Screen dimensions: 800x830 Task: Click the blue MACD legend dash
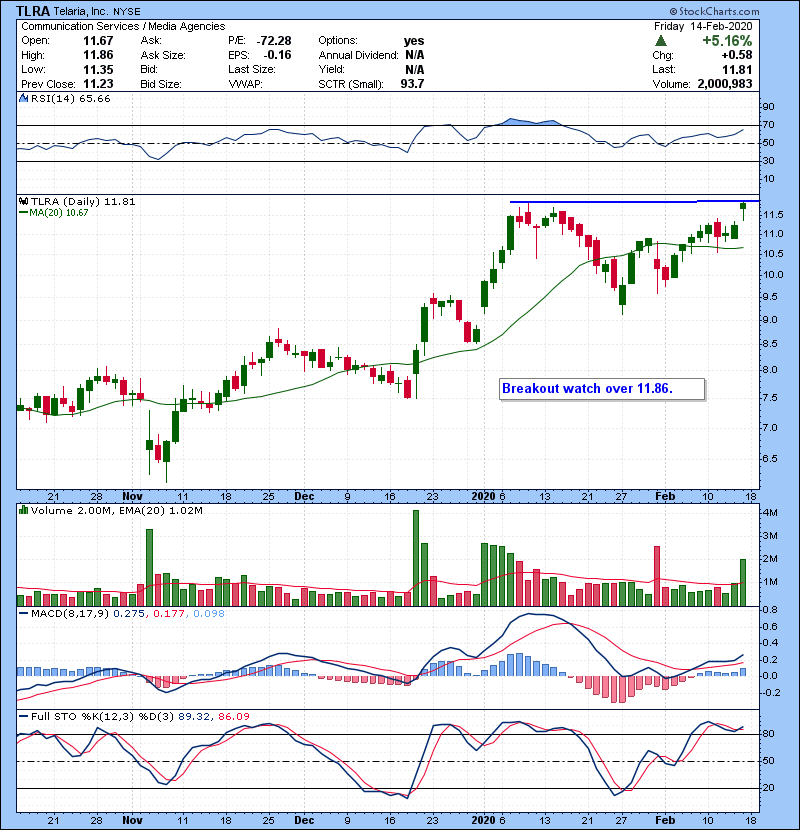coord(23,614)
